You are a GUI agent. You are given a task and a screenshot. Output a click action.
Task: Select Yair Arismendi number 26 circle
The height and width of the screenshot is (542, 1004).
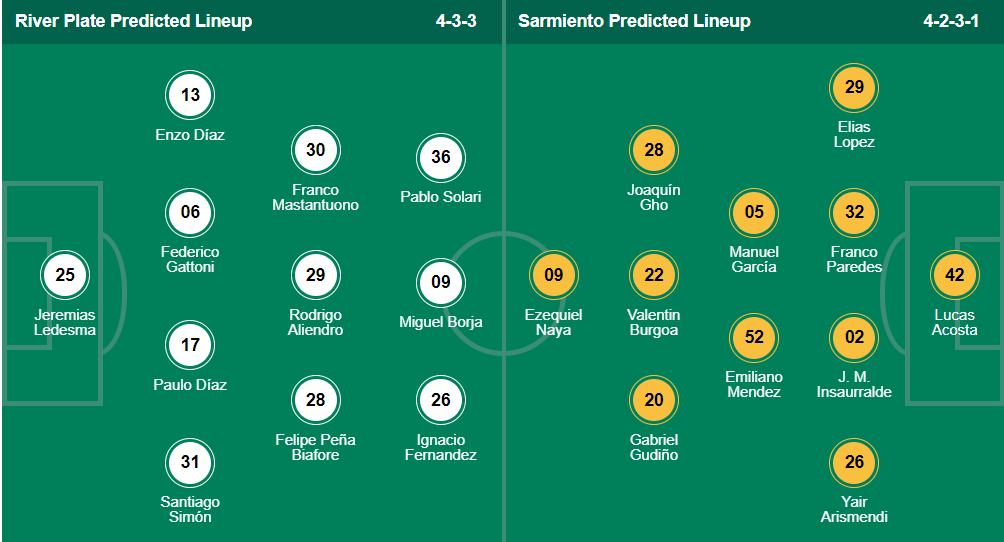[x=854, y=463]
